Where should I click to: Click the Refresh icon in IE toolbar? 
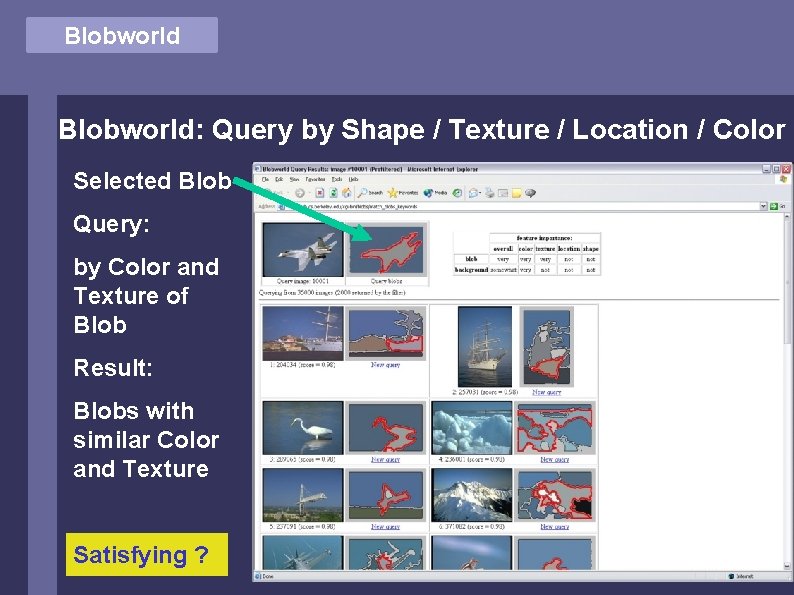point(333,193)
